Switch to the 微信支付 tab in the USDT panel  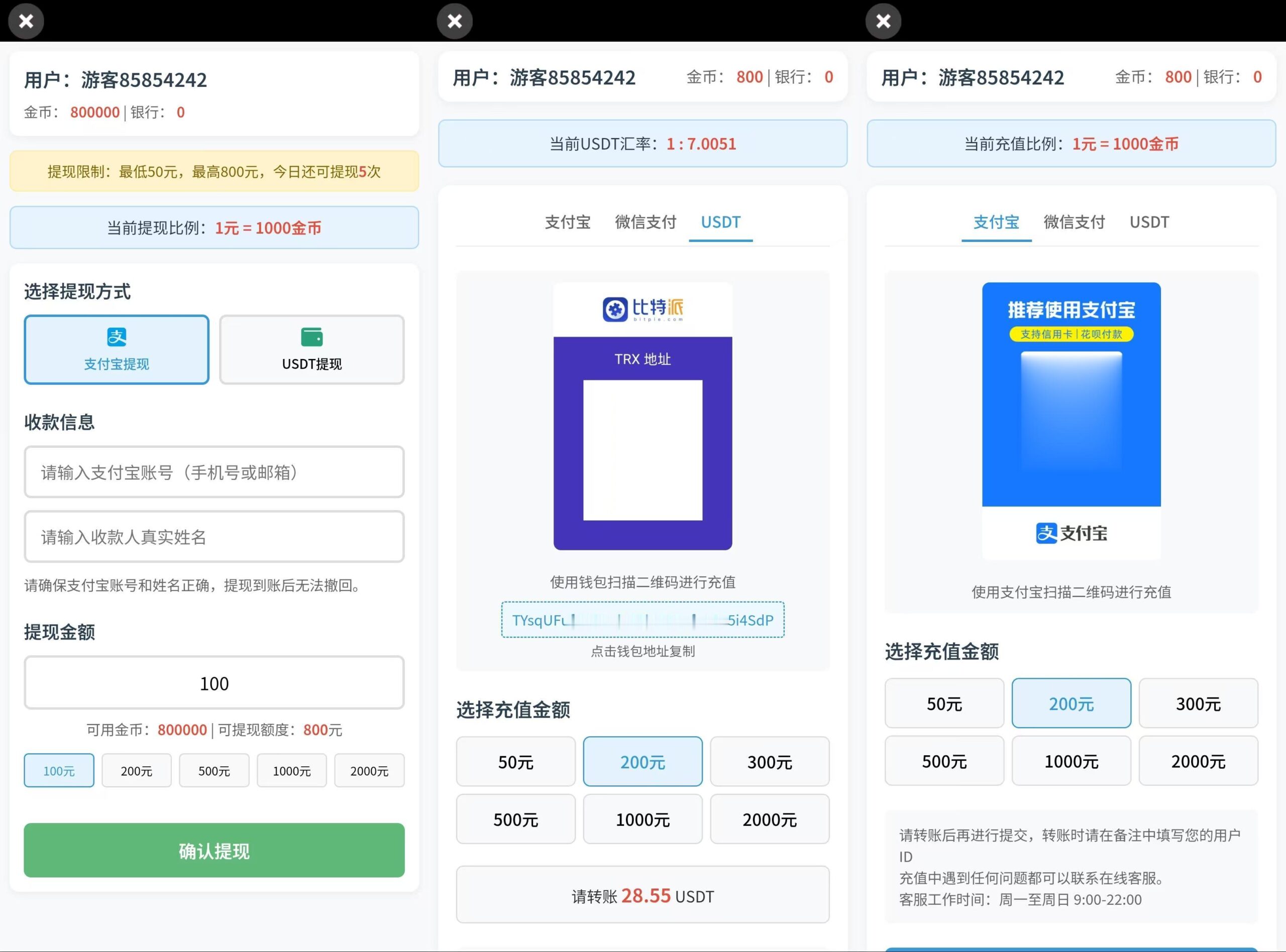[645, 222]
